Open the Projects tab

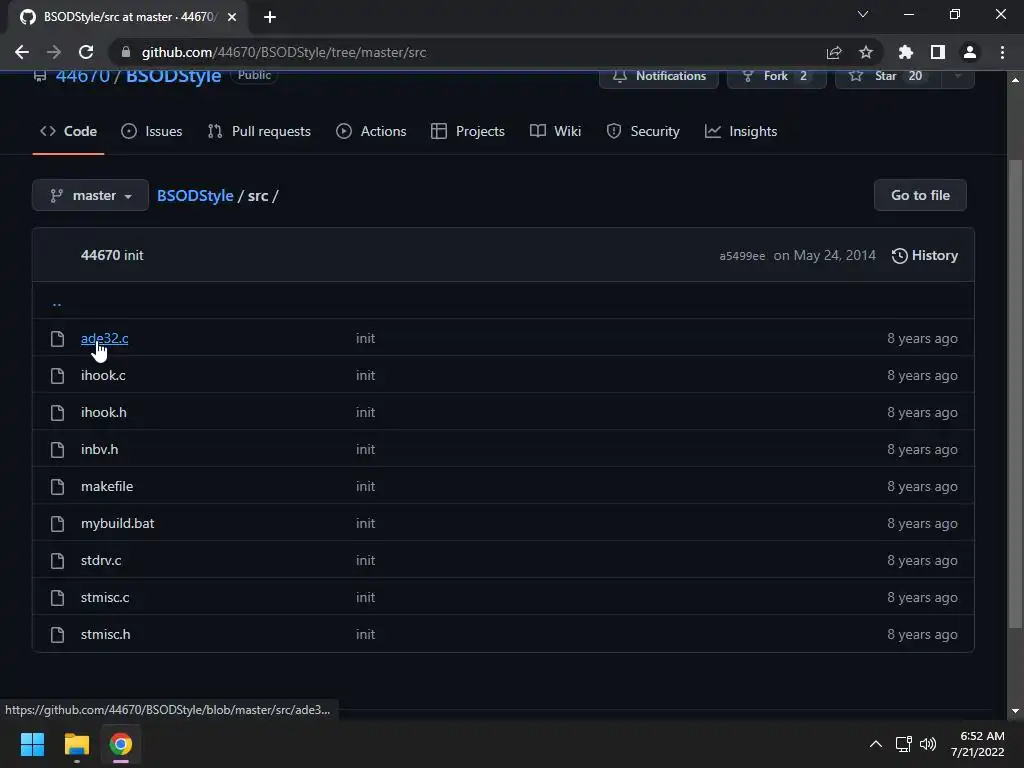click(468, 131)
